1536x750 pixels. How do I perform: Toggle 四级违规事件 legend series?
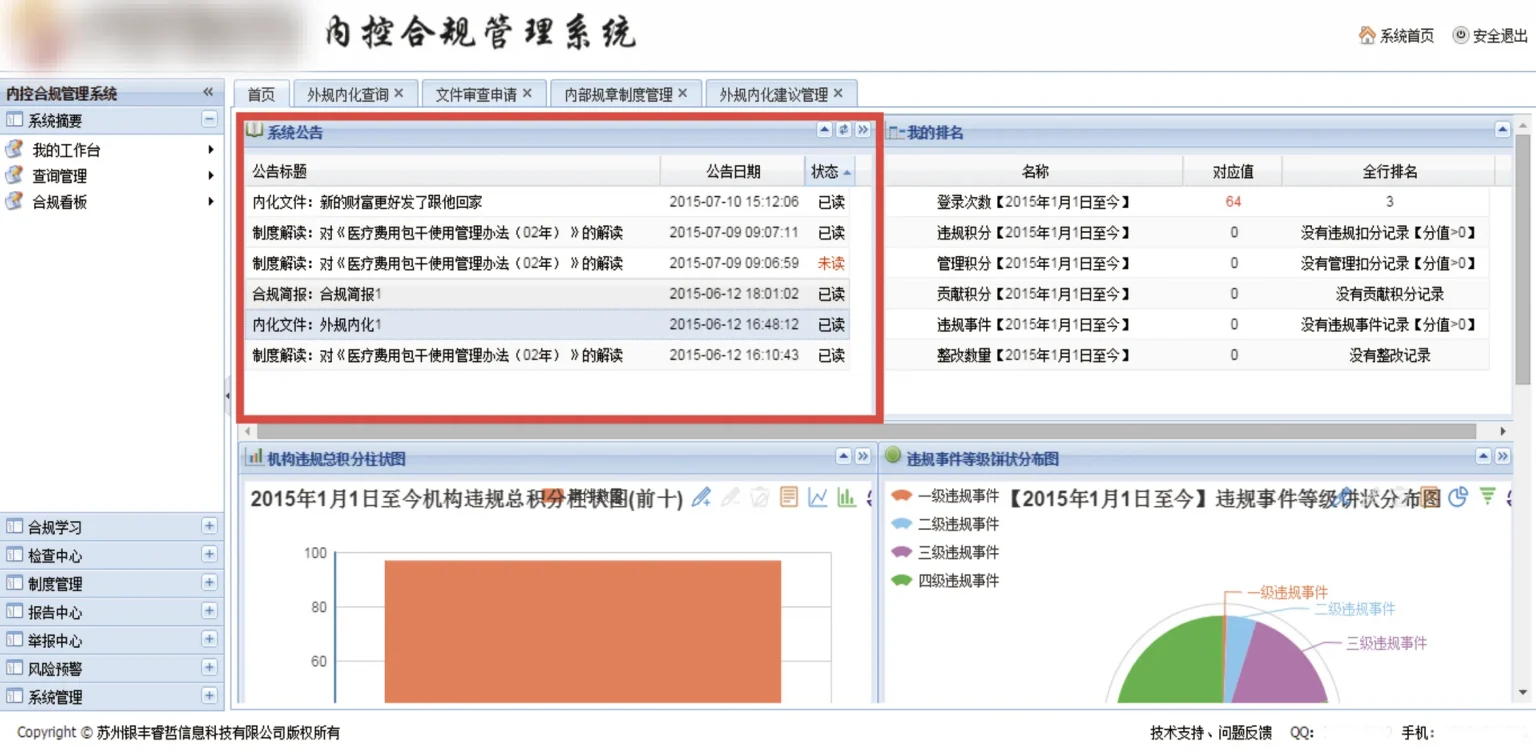pos(902,581)
